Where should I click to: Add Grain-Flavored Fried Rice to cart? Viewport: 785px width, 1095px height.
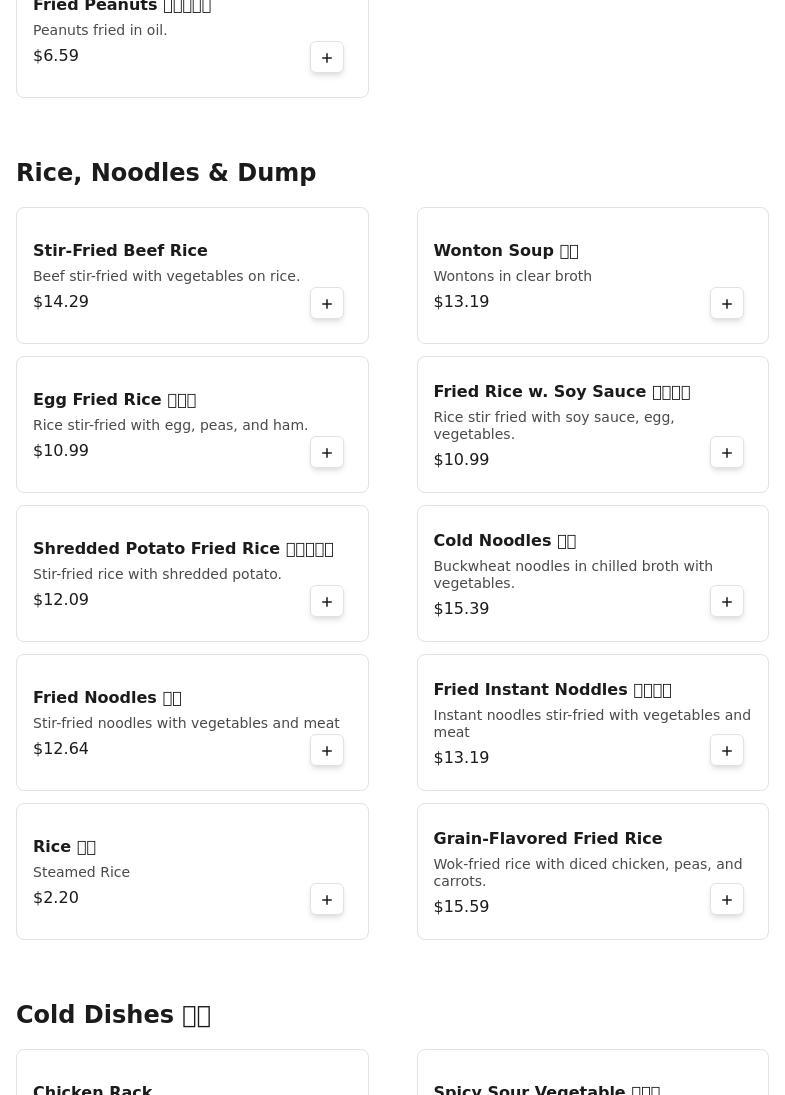727,900
